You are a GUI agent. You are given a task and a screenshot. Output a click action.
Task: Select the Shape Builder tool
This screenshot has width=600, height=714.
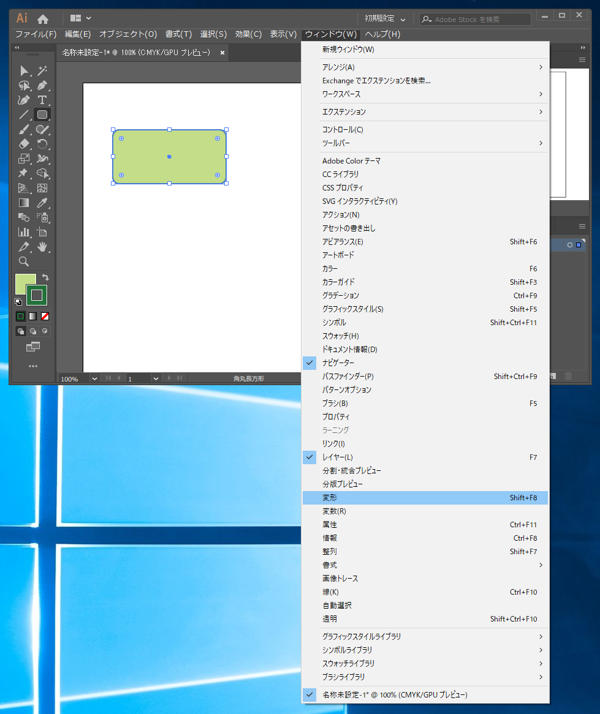tap(42, 173)
